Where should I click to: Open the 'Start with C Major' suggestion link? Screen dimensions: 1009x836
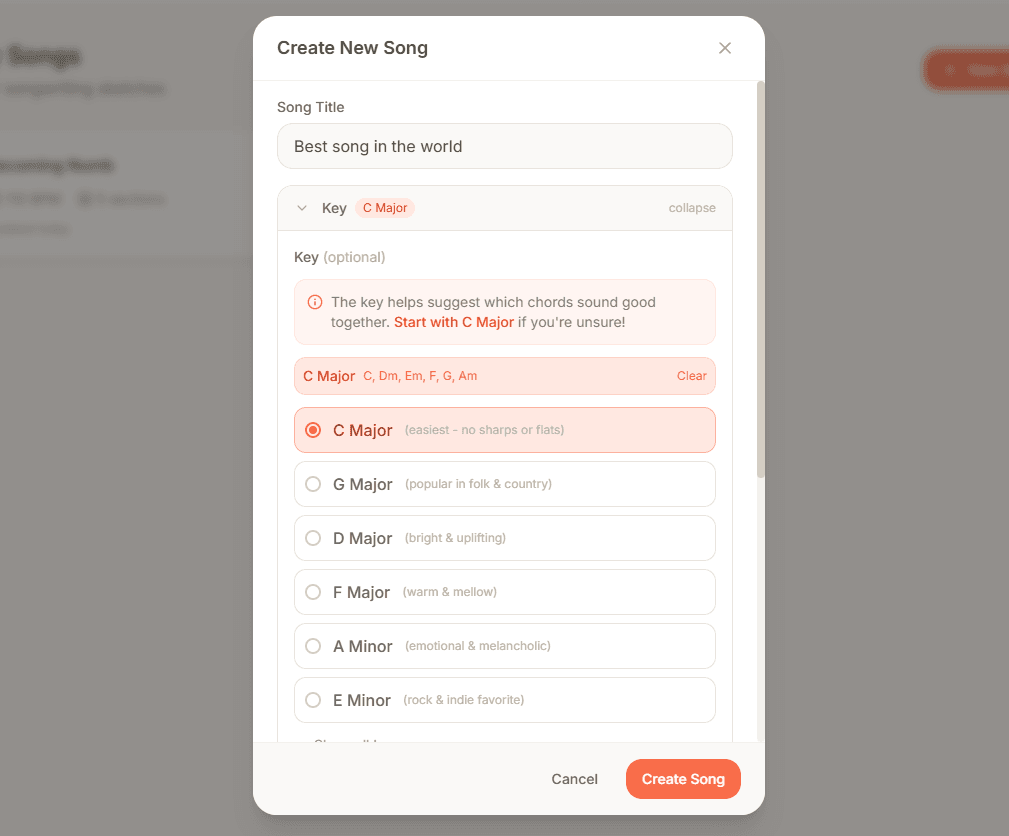(453, 322)
